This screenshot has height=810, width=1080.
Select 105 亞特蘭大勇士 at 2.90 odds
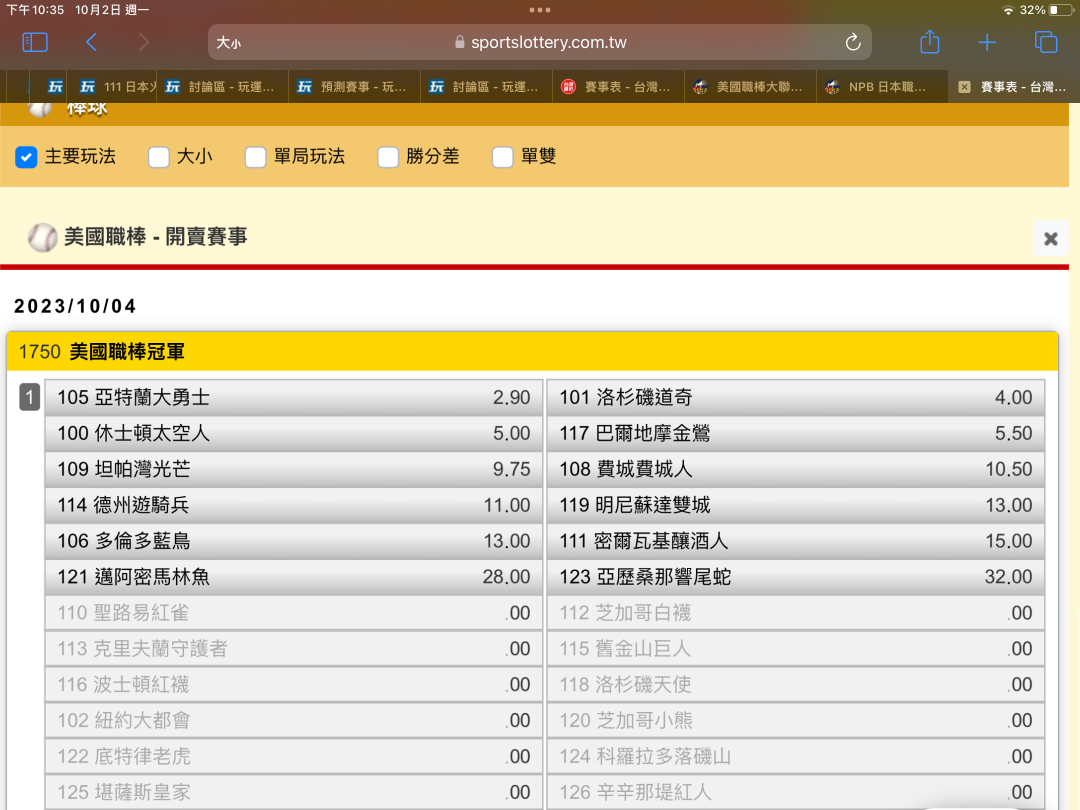point(294,397)
